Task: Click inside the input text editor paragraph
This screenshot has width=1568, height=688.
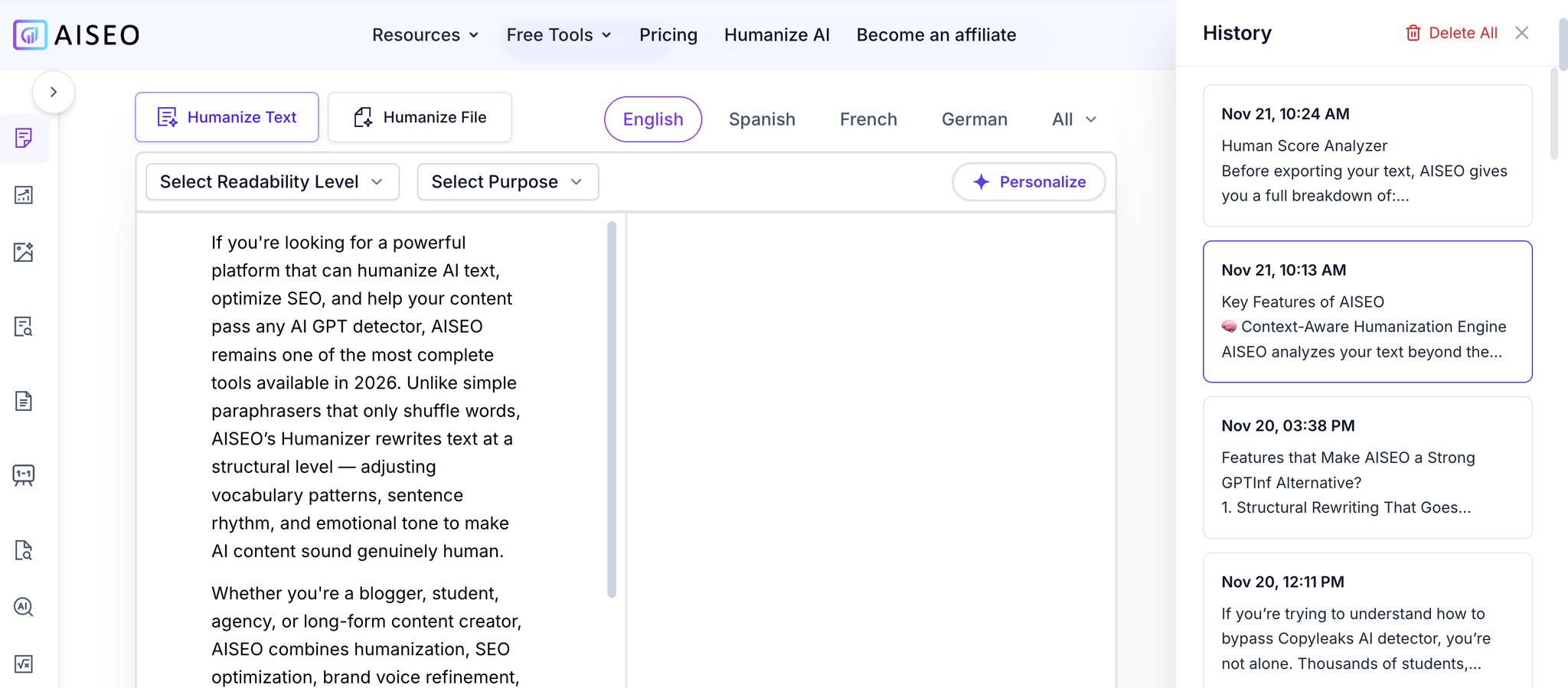Action: pos(366,396)
